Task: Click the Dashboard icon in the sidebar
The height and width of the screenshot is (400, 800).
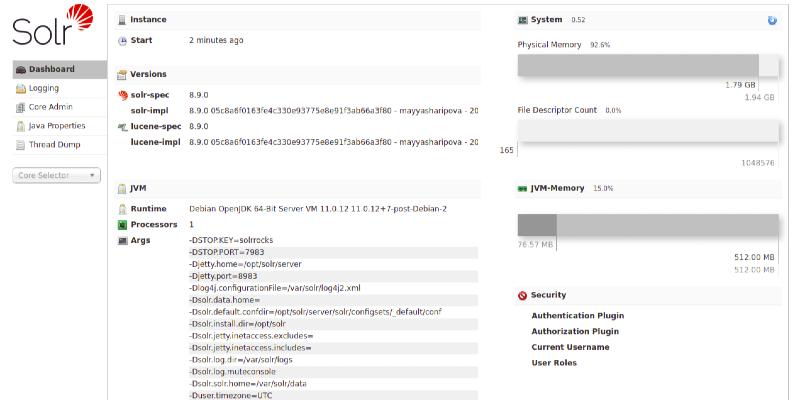Action: point(21,69)
